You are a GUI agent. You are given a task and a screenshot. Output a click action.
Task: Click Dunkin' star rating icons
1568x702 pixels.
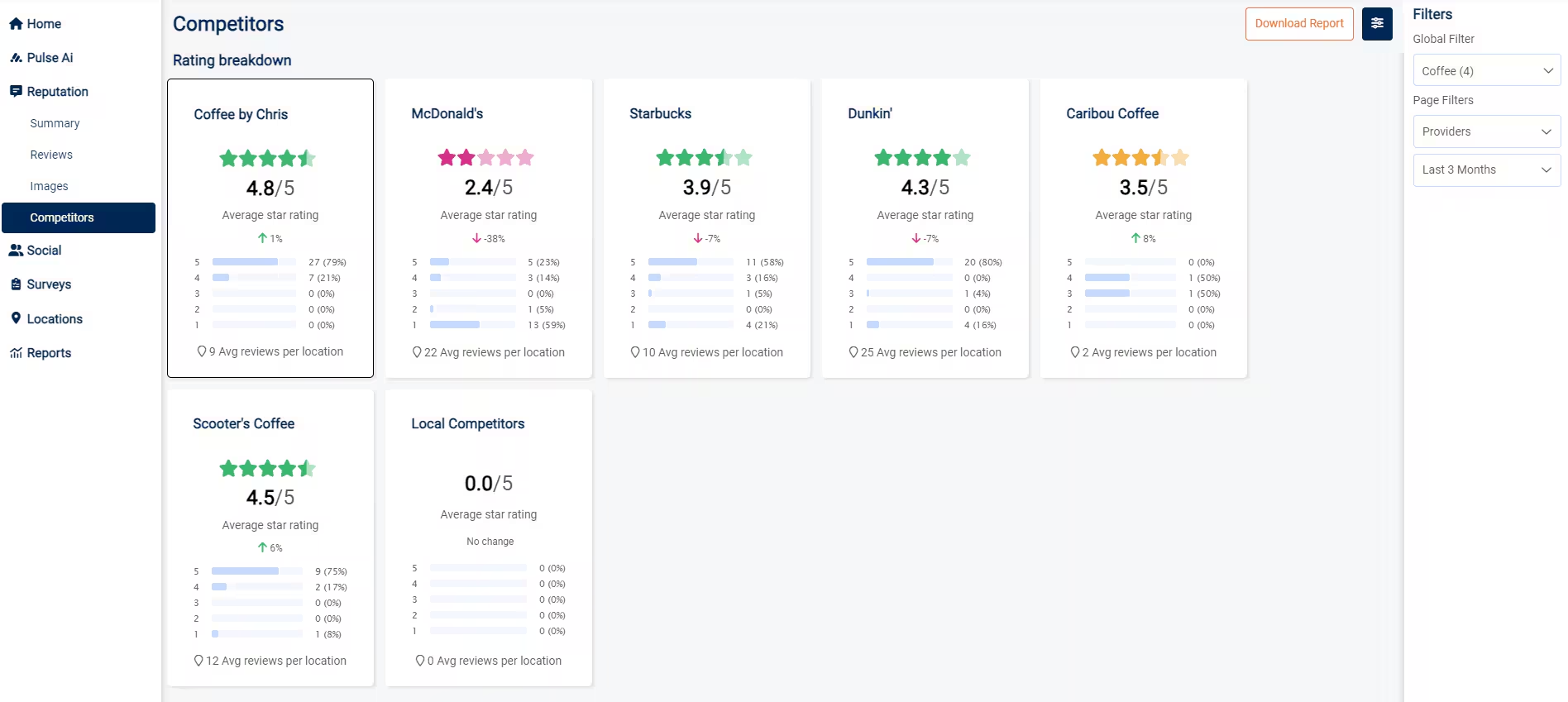pos(923,157)
